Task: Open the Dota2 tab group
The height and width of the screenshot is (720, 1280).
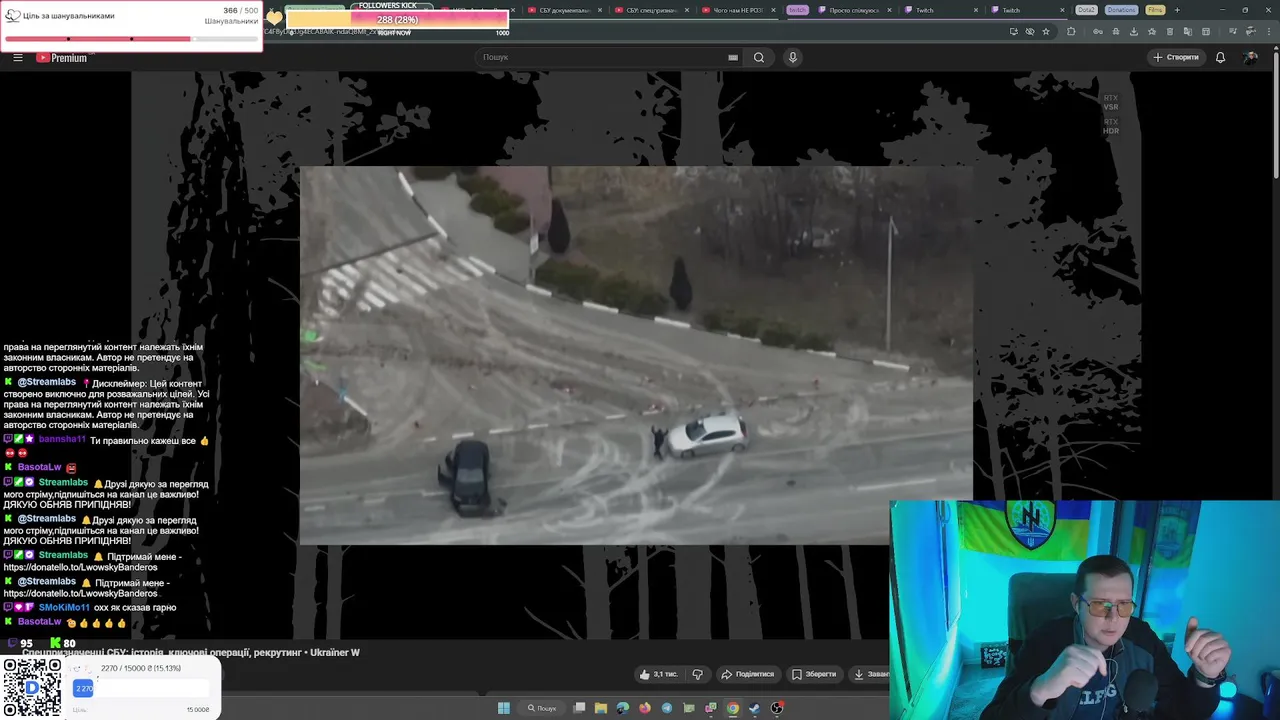Action: coord(1087,10)
